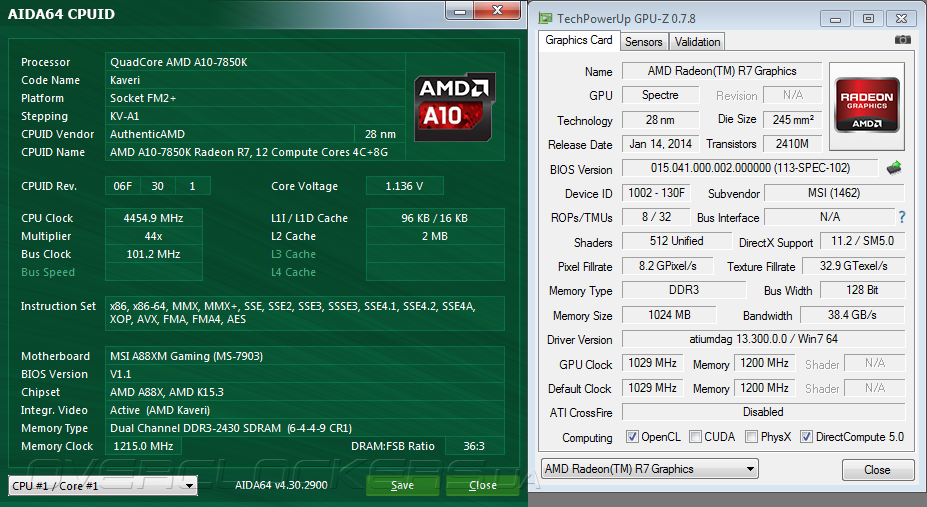The width and height of the screenshot is (927, 507).
Task: Click the ROPs/TMUs 8 / 32 field
Action: [656, 217]
